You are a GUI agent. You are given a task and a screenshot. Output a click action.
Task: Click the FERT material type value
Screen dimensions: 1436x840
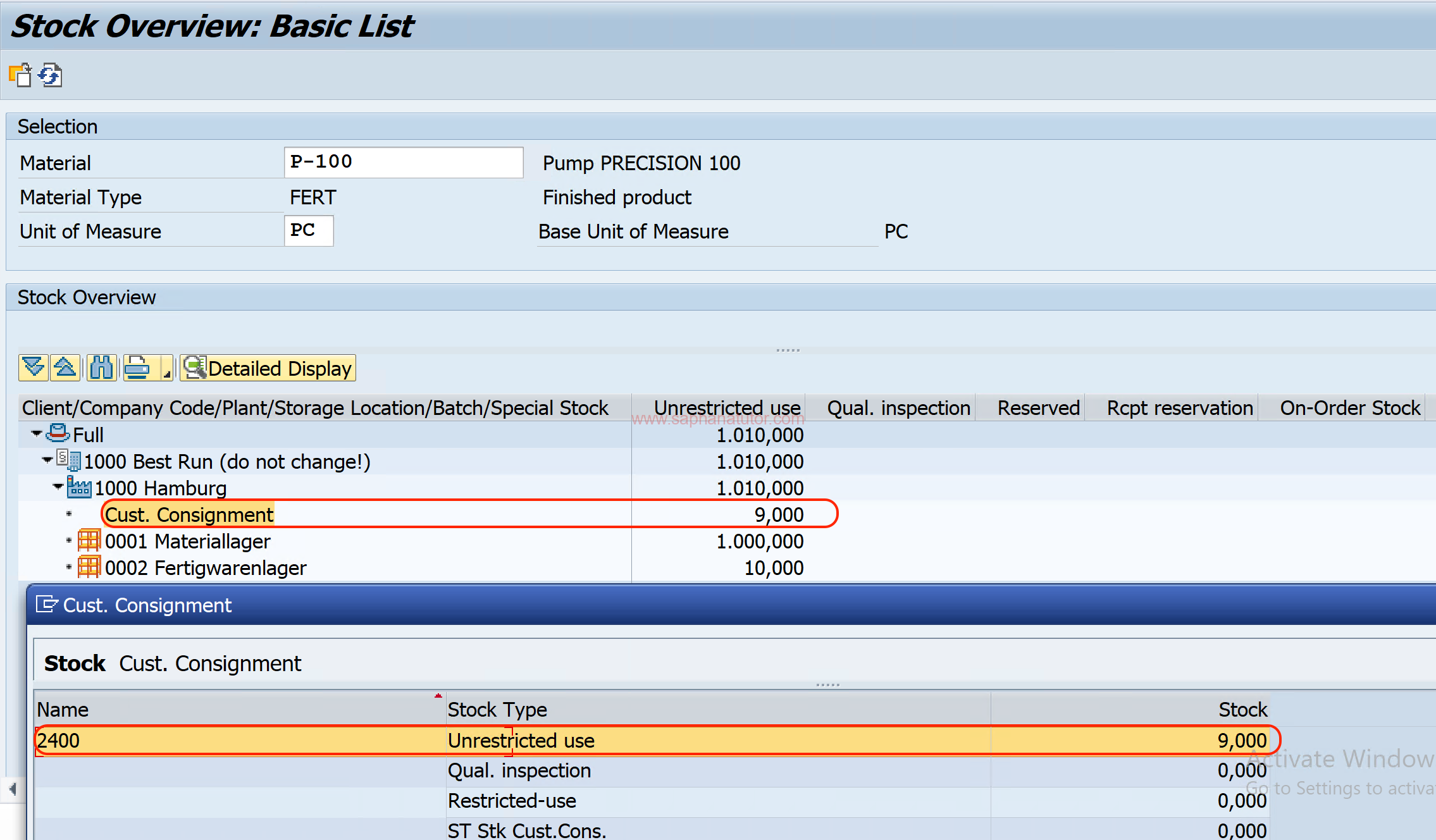click(313, 197)
